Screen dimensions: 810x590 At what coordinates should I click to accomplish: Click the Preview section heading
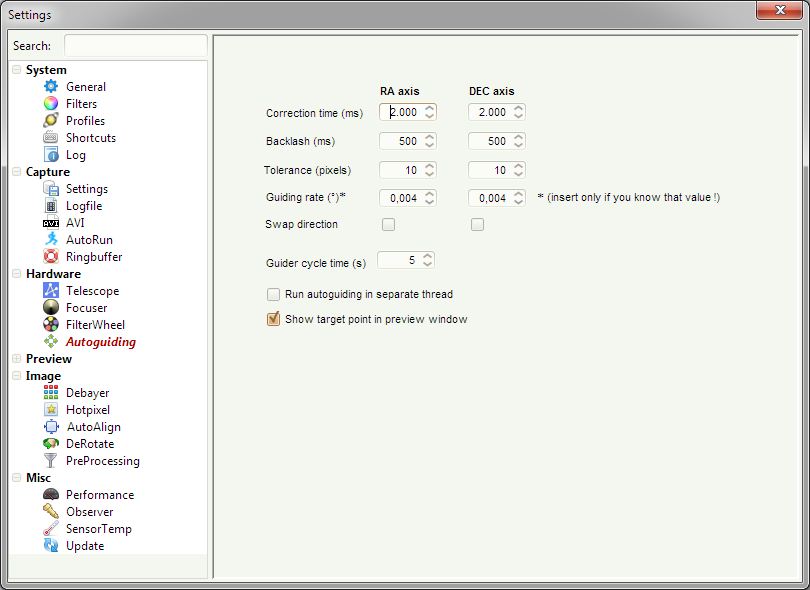[x=49, y=359]
